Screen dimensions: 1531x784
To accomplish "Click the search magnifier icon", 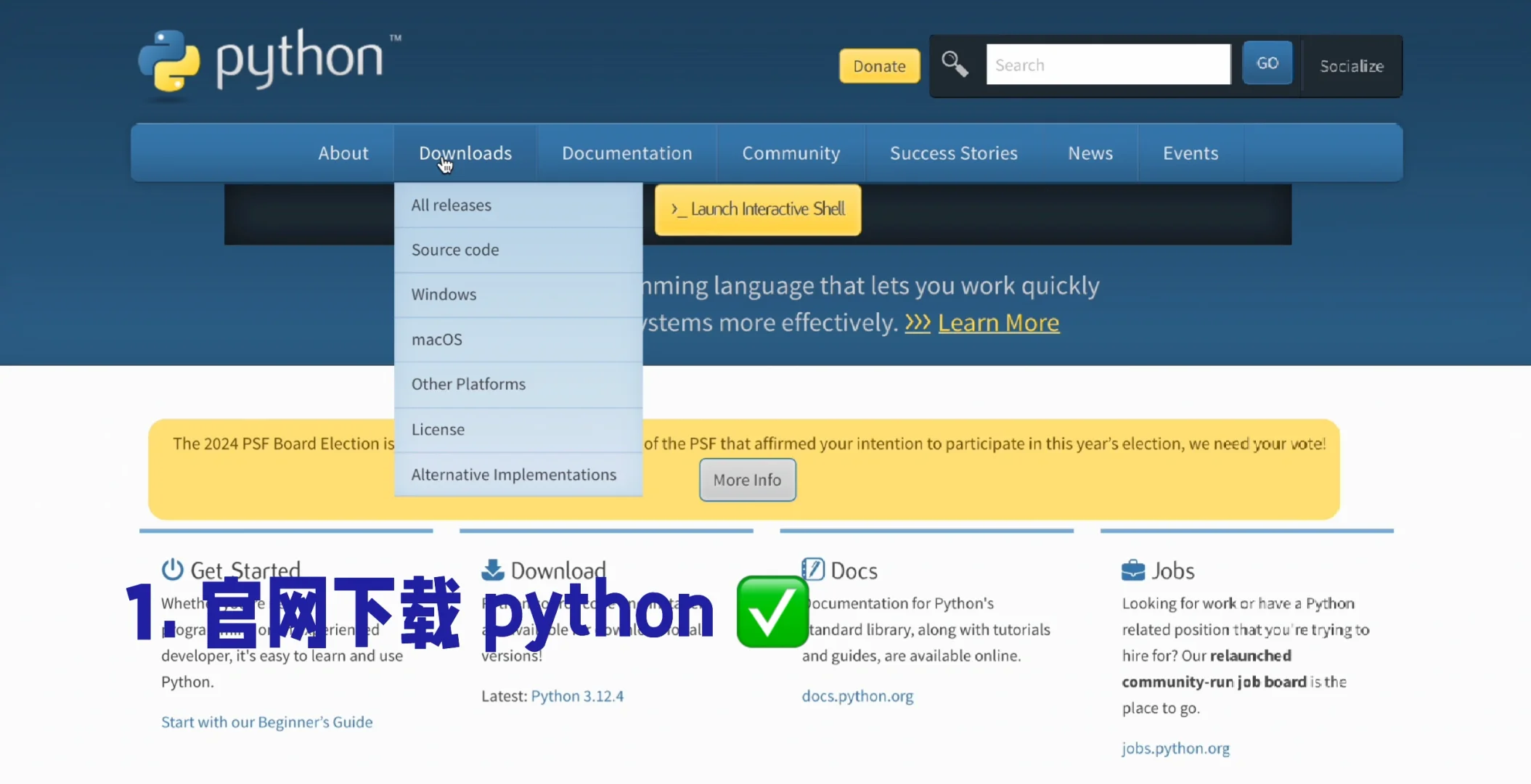I will pos(955,64).
